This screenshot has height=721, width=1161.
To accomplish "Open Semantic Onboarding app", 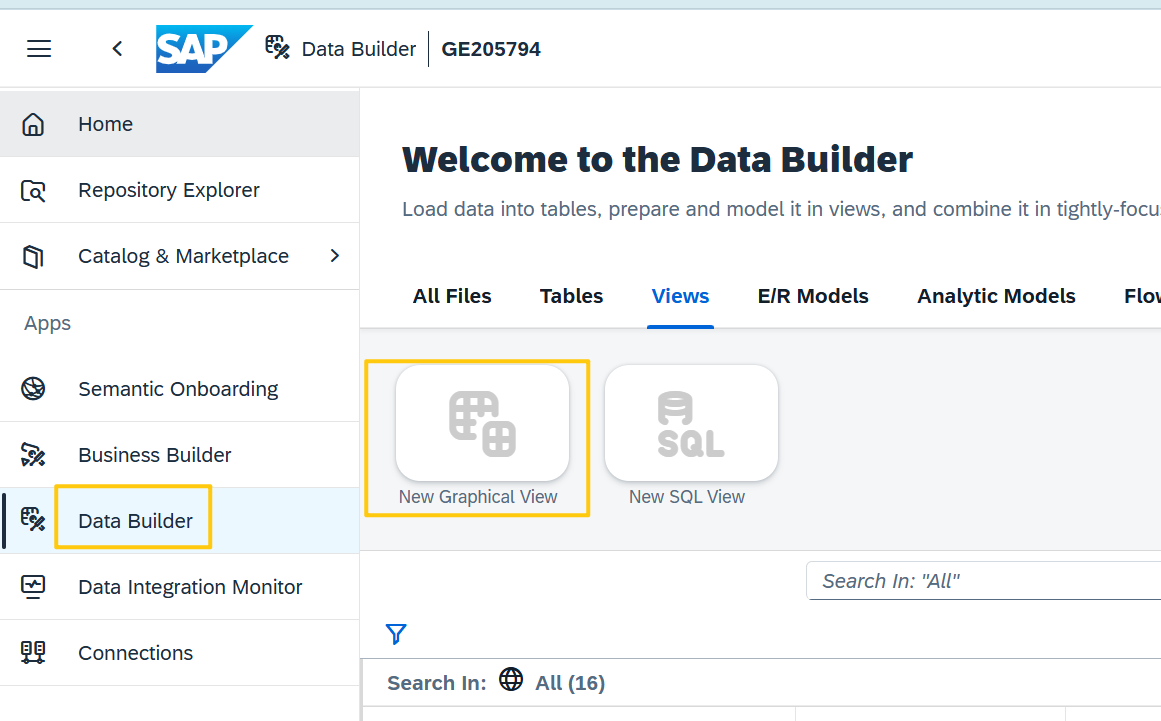I will (x=179, y=389).
